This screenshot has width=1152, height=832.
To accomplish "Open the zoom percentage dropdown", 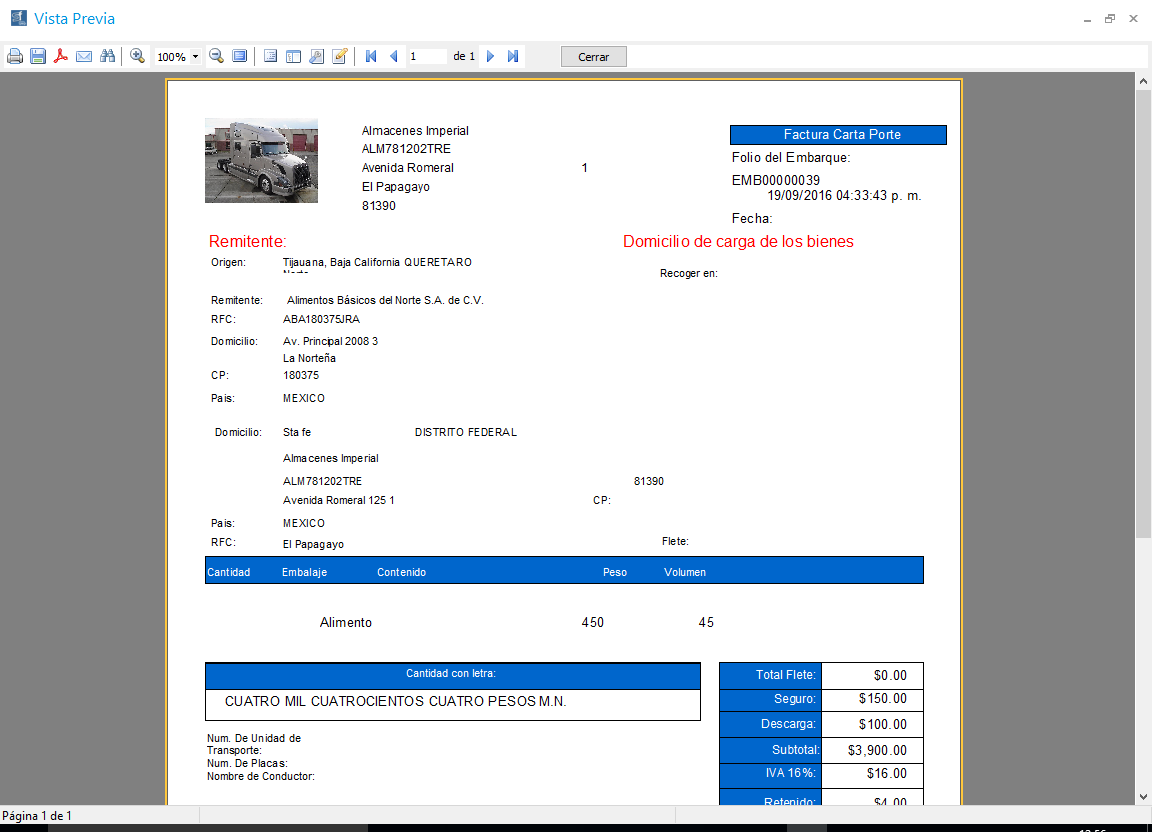I will [195, 57].
